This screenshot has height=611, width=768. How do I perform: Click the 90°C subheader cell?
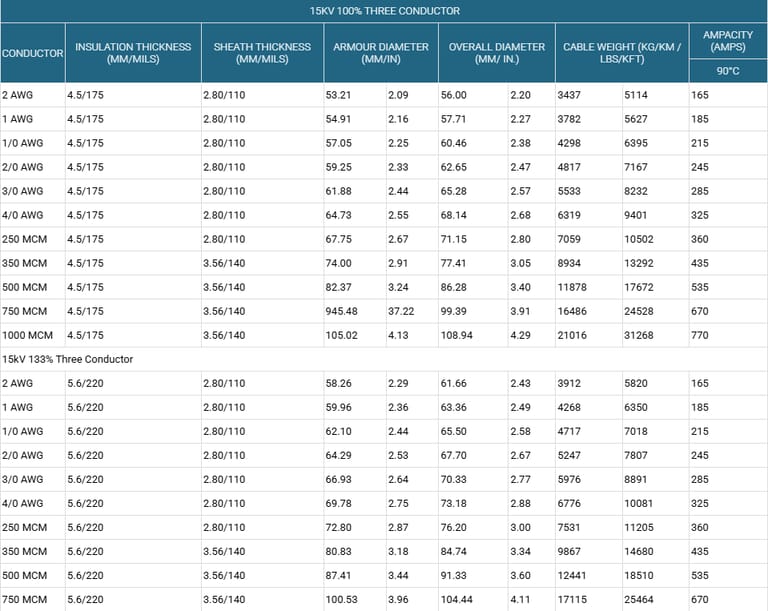point(727,71)
